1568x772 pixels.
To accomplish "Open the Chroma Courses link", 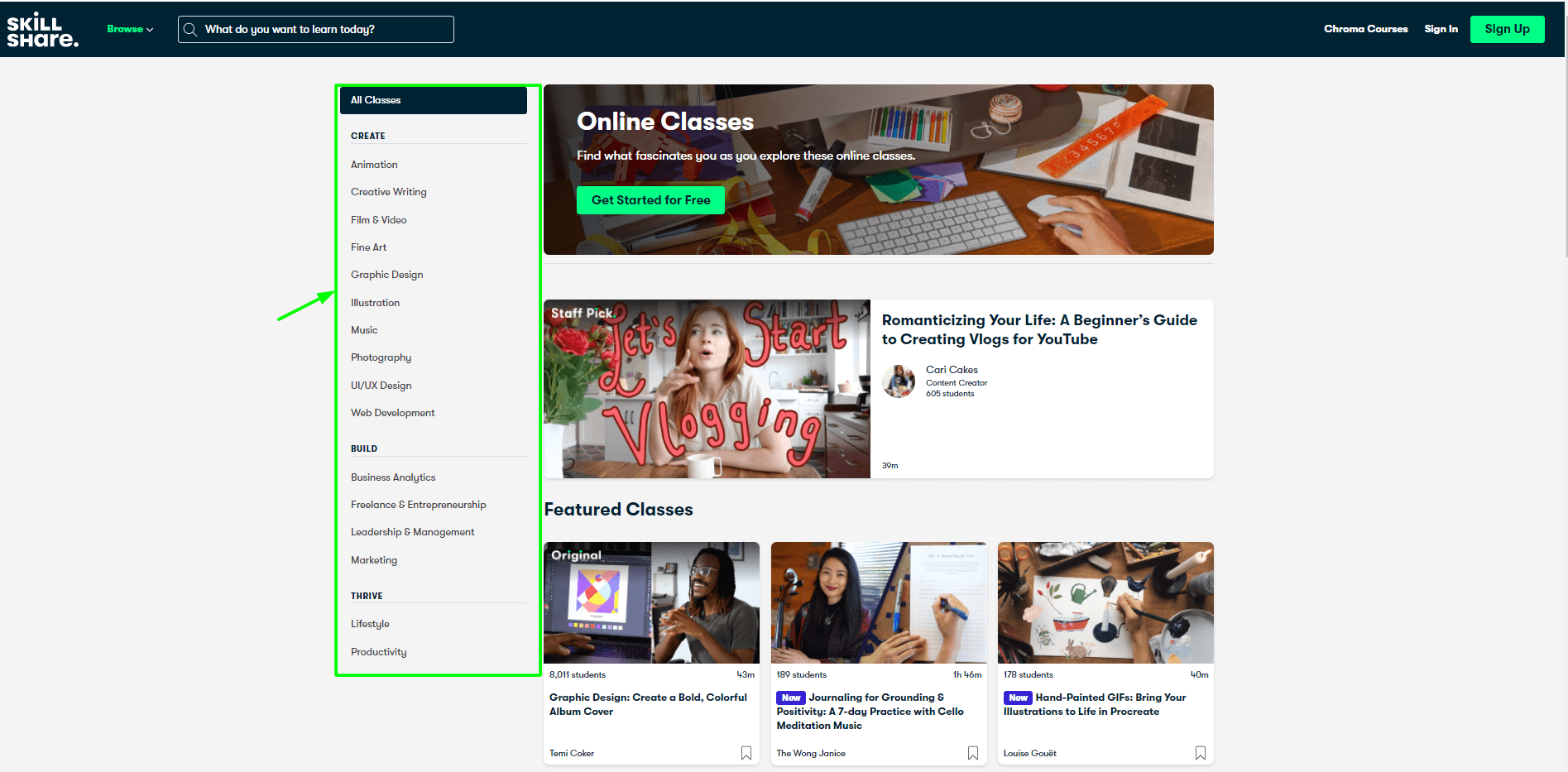I will coord(1365,29).
